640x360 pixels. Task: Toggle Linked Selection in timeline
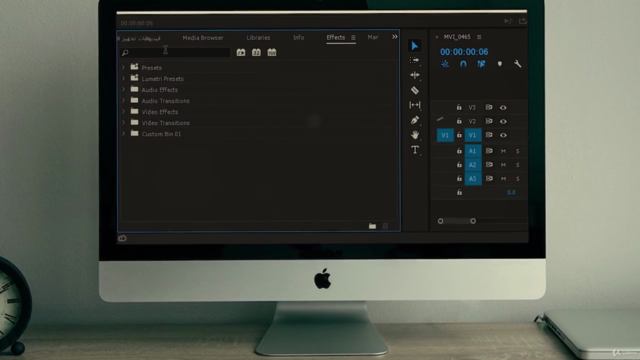pyautogui.click(x=481, y=64)
